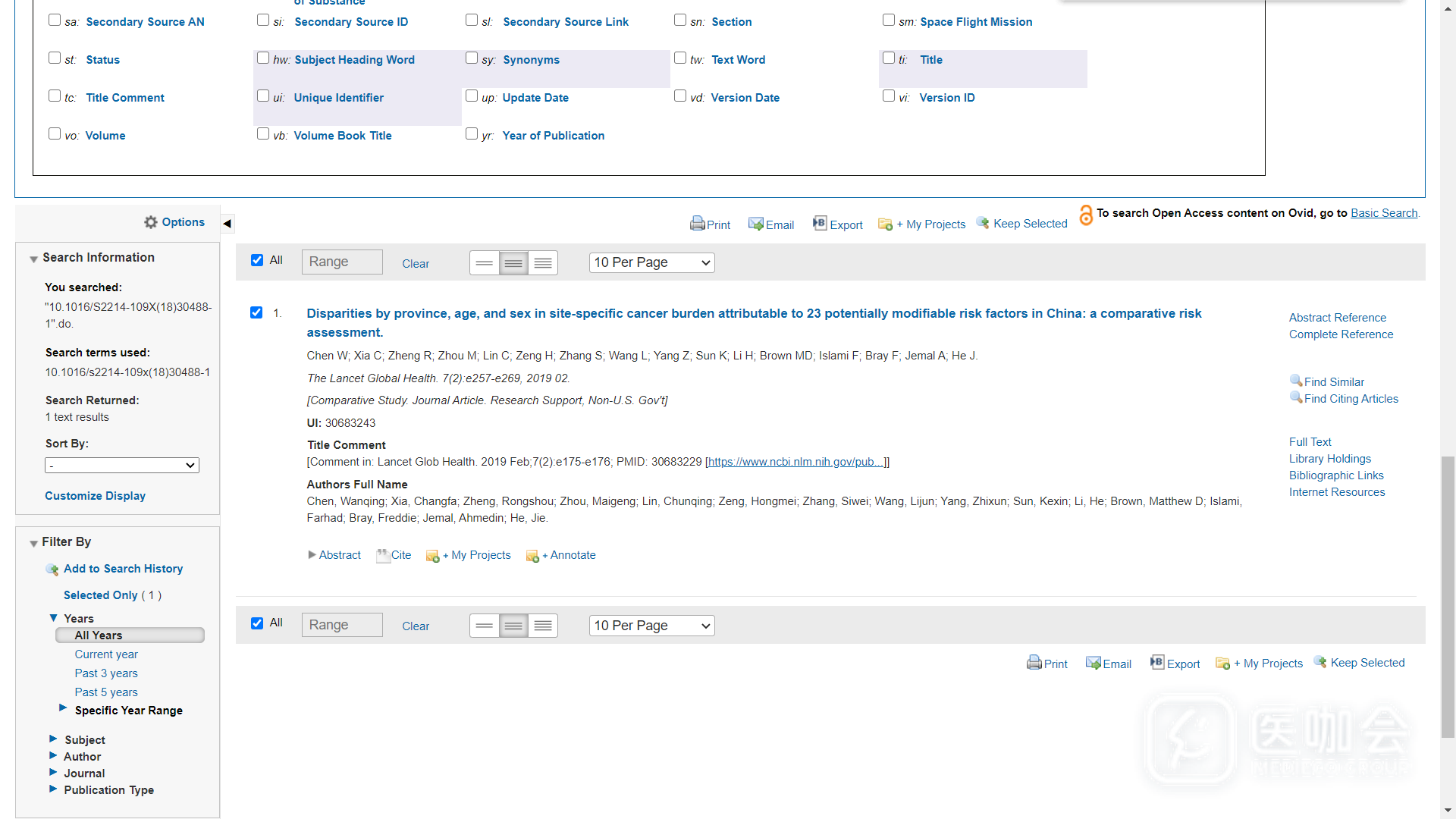Enable the Title field checkbox

pyautogui.click(x=889, y=58)
